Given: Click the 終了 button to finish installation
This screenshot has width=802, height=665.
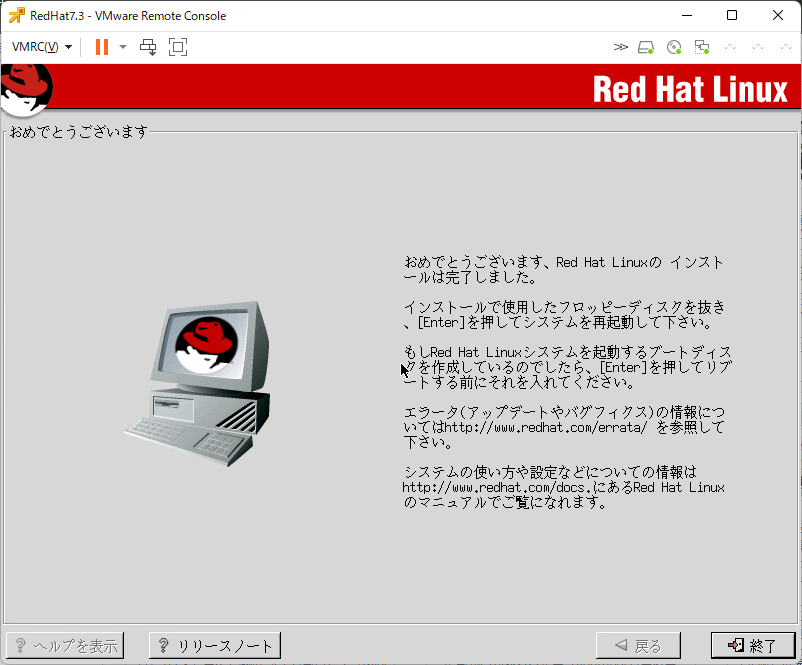Looking at the screenshot, I should coord(753,646).
